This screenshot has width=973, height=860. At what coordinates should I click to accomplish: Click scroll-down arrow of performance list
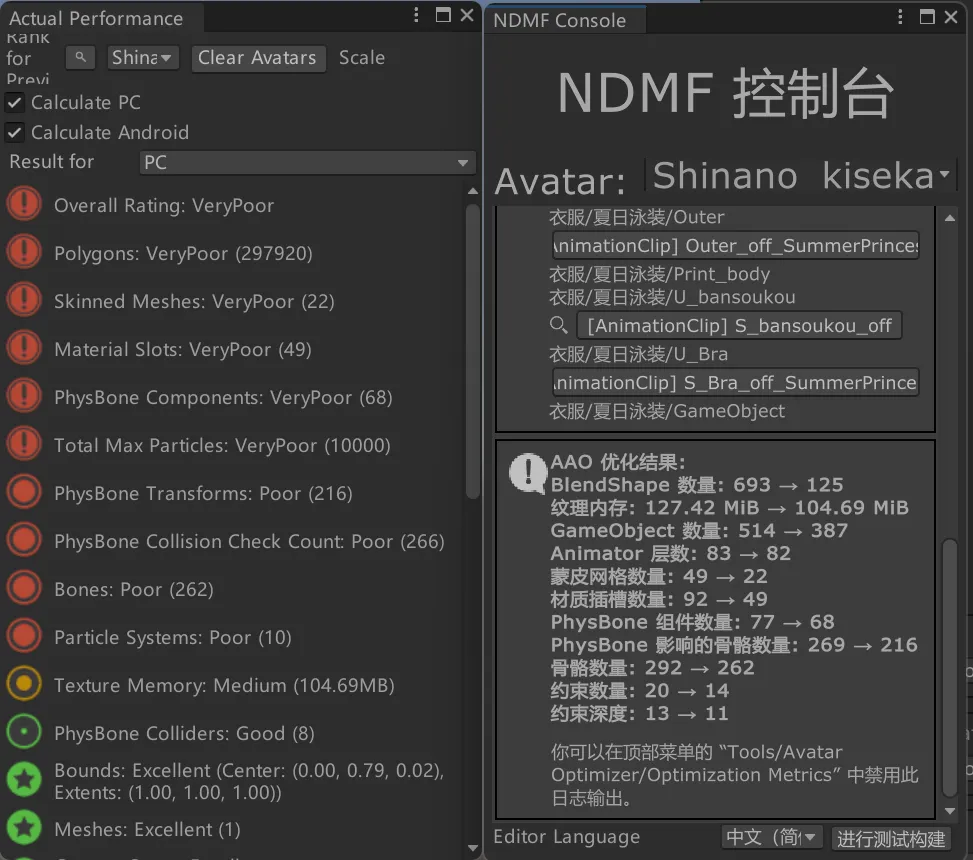(x=472, y=848)
